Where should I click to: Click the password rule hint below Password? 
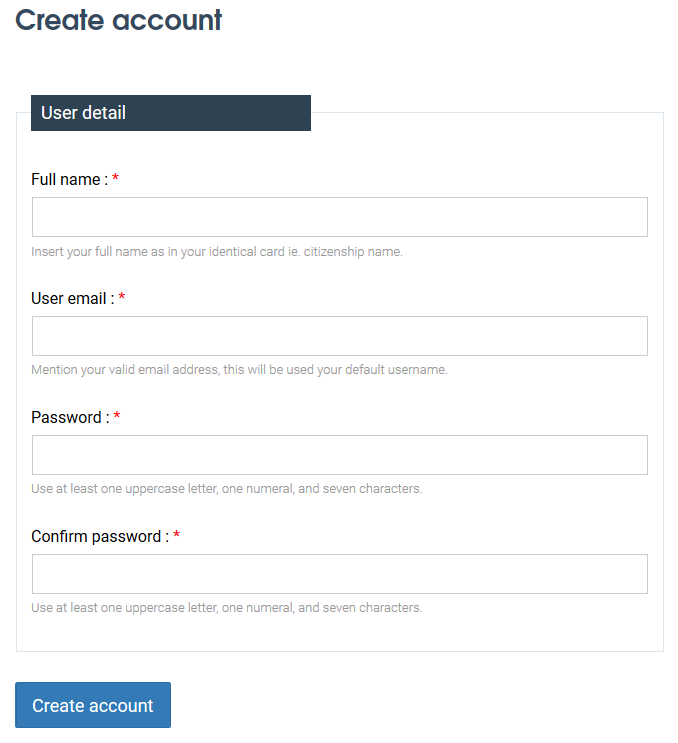pos(226,489)
